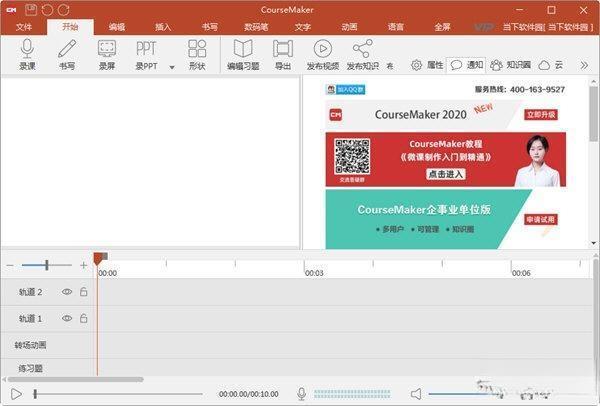Screen dimensions: 600x406
Task: Click the undo icon in title bar
Action: point(47,10)
